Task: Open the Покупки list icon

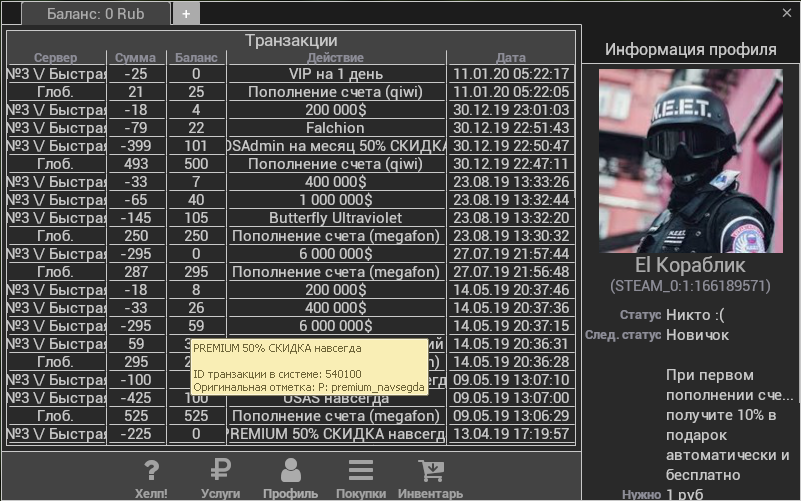Action: tap(360, 472)
